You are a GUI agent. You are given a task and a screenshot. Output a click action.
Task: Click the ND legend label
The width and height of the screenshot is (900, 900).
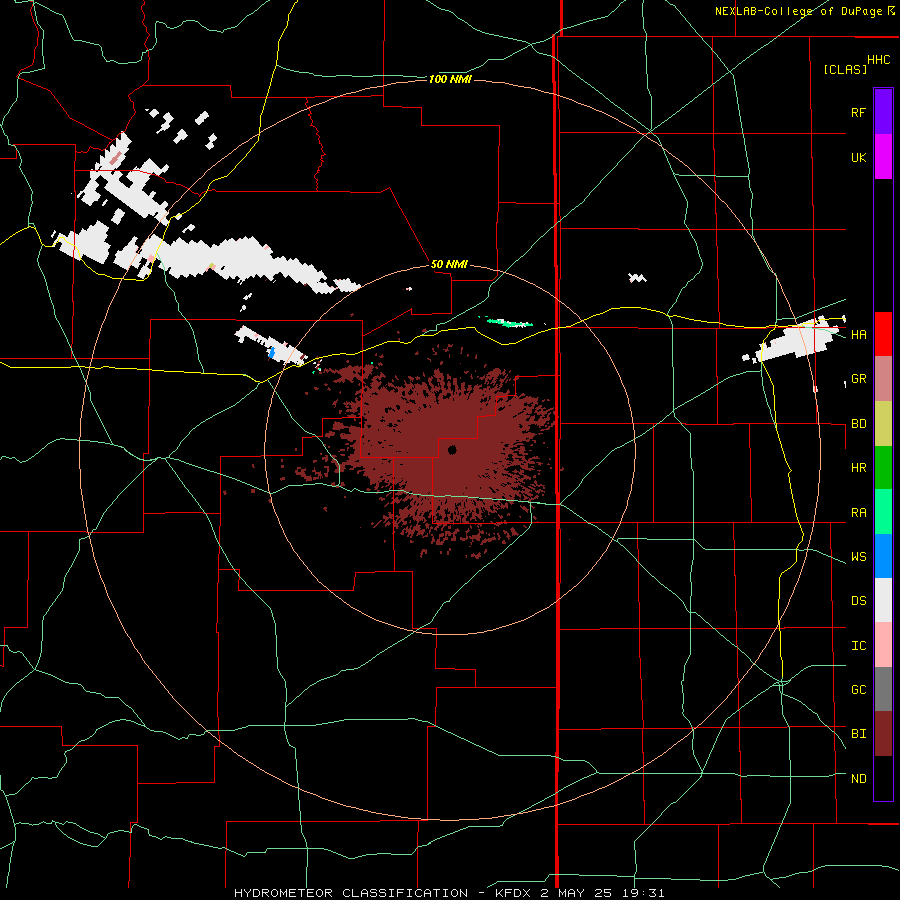[858, 779]
